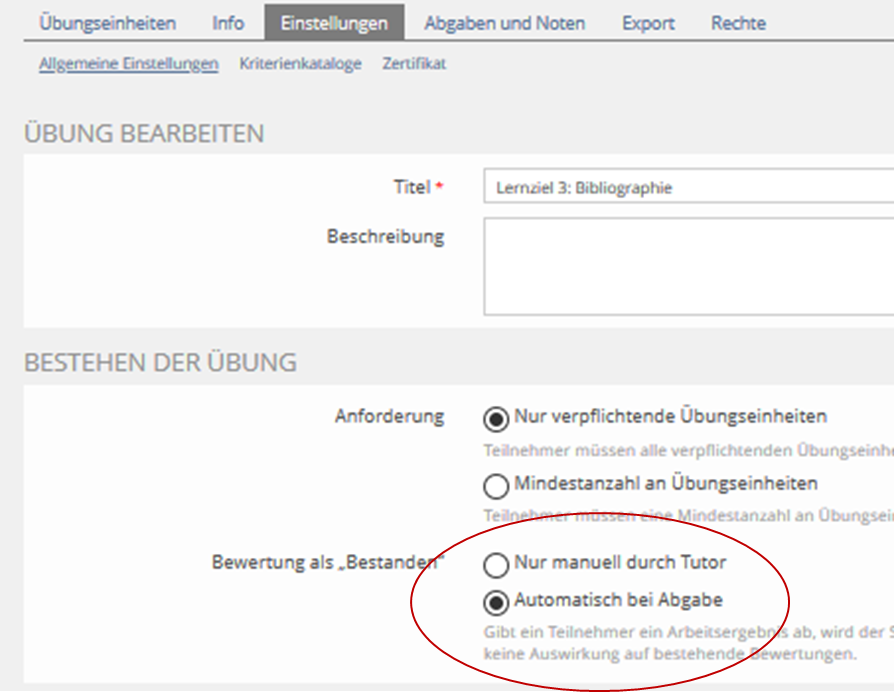Select the Nur verpflichtende Übungseinheiten radio button
The width and height of the screenshot is (894, 692).
[495, 418]
